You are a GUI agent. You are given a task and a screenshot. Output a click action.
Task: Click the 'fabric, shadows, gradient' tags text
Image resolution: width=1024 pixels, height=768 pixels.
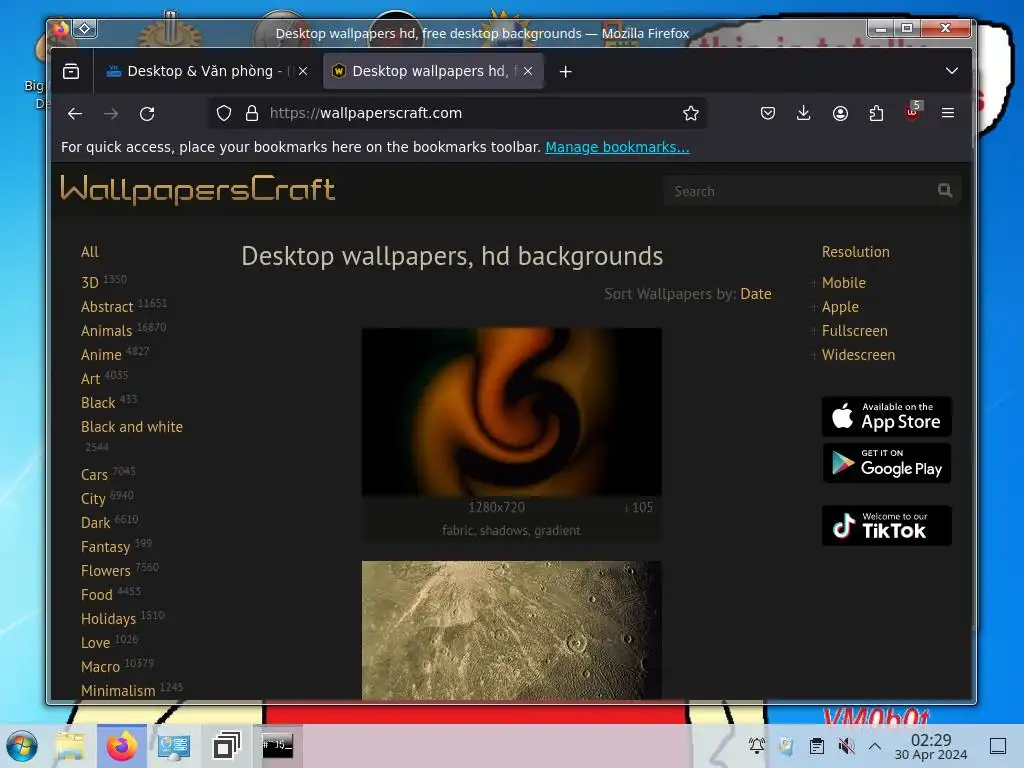(x=511, y=530)
